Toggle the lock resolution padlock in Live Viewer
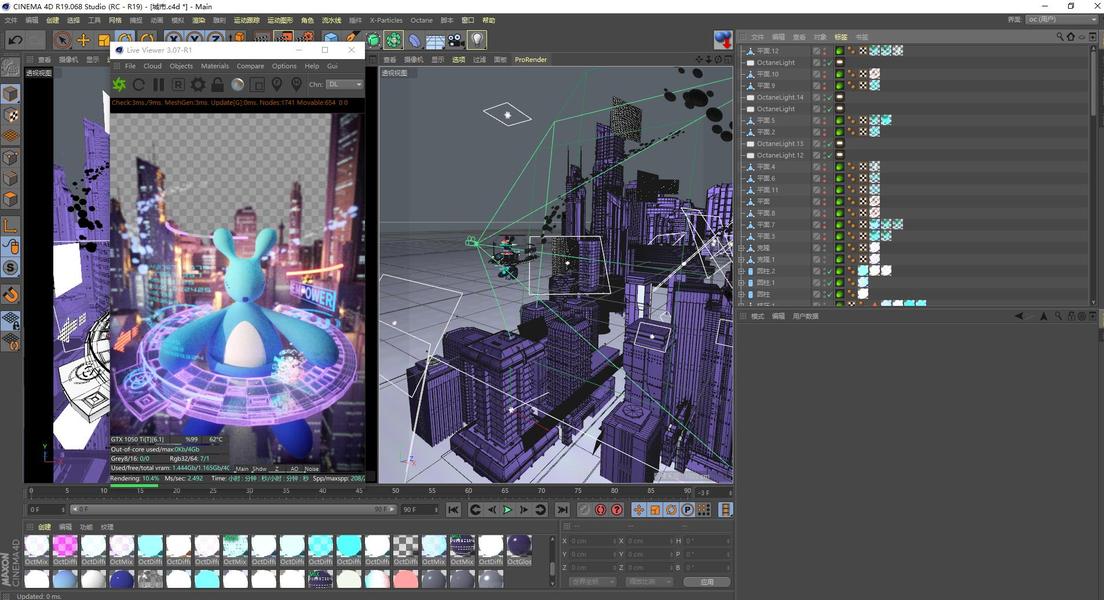Viewport: 1104px width, 600px height. coord(218,85)
